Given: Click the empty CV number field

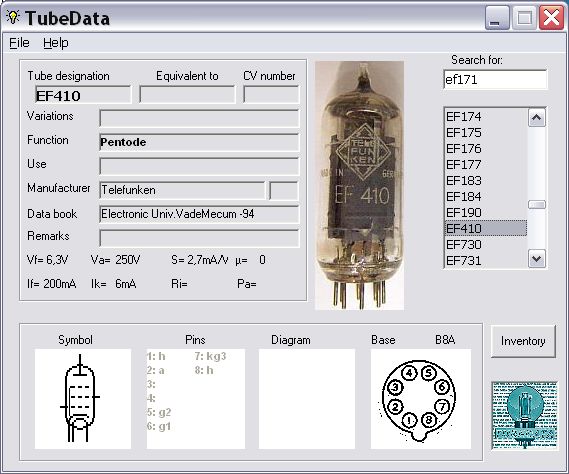Looking at the screenshot, I should (271, 95).
